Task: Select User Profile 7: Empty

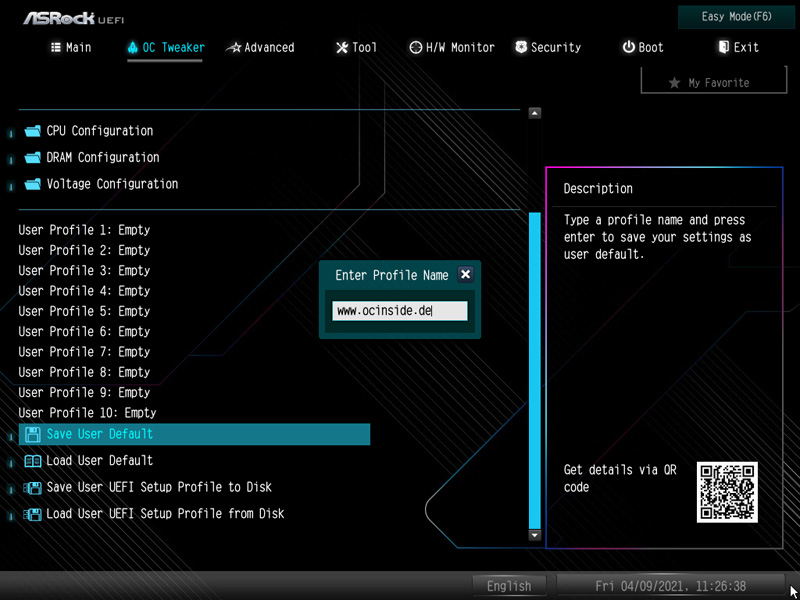Action: (x=84, y=353)
